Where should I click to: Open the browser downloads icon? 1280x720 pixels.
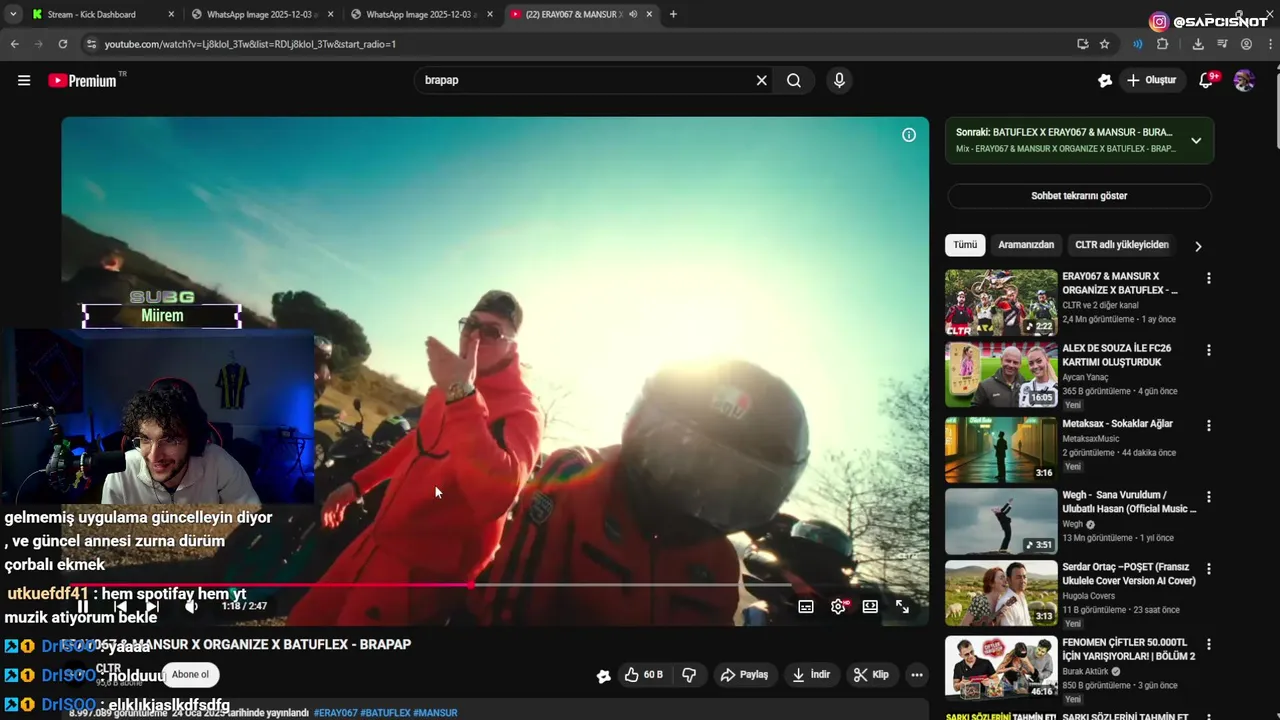tap(1198, 44)
